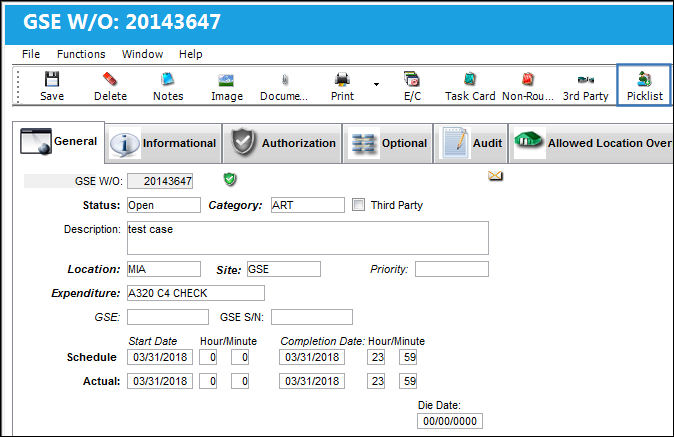Click the green shield authorization icon
Screen dimensions: 674x437
[230, 179]
